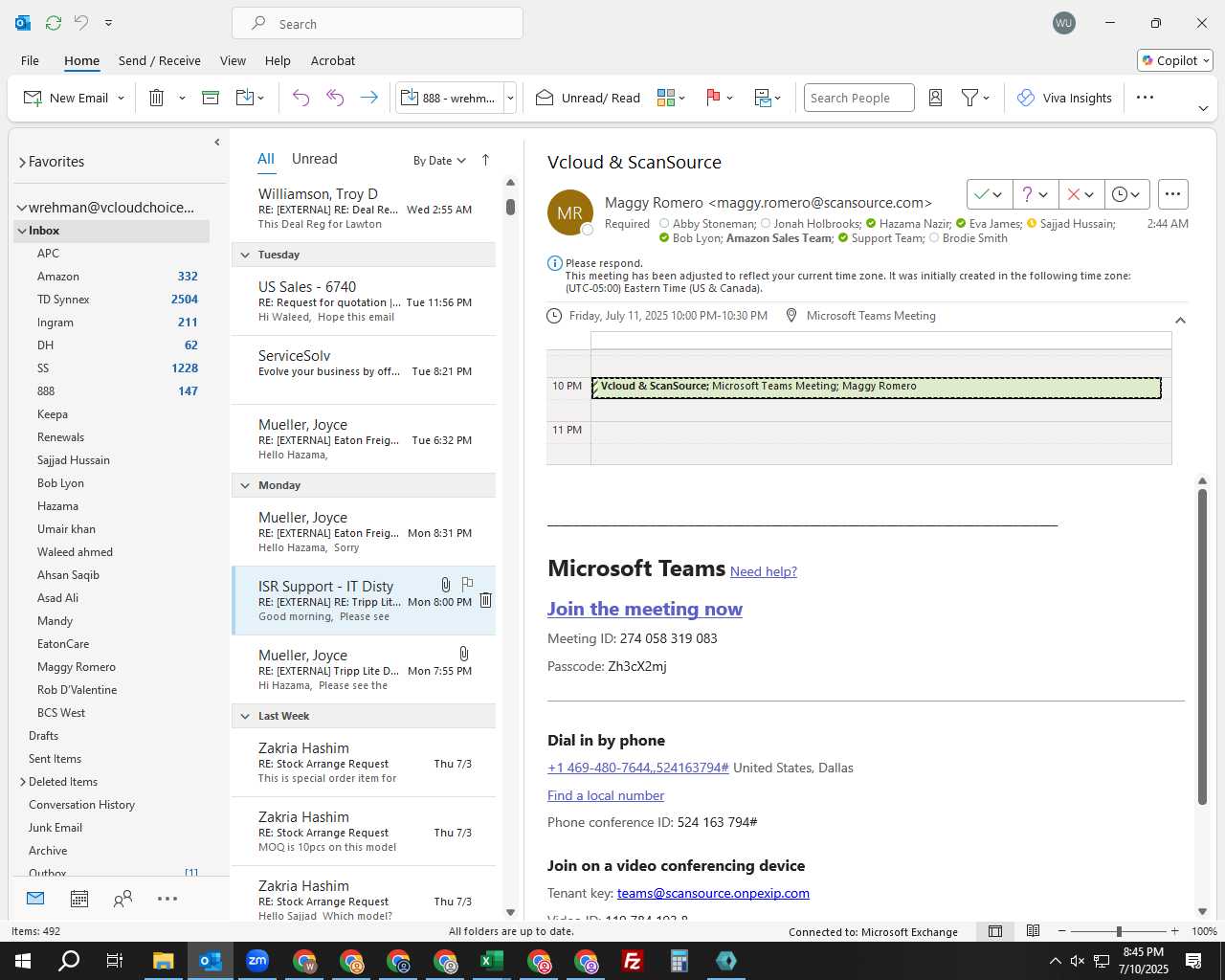Open the Help tab

(x=278, y=60)
